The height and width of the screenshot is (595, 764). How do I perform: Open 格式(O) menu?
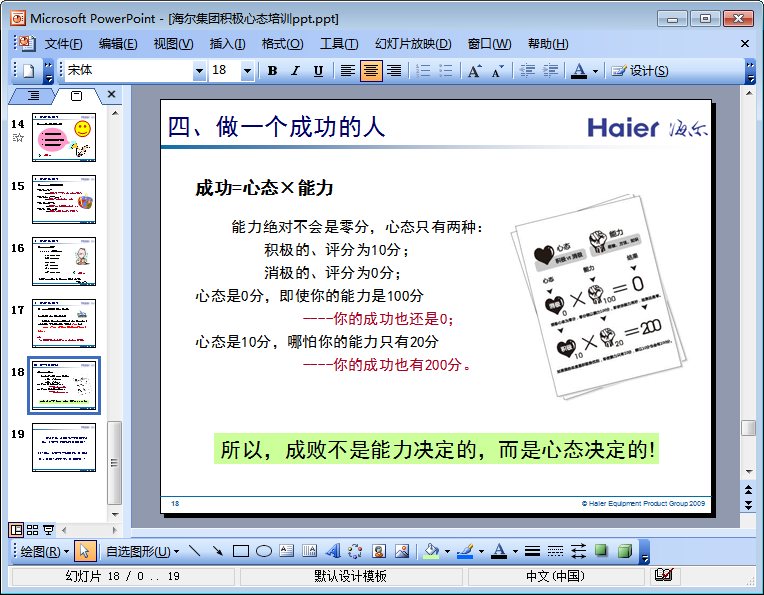282,44
